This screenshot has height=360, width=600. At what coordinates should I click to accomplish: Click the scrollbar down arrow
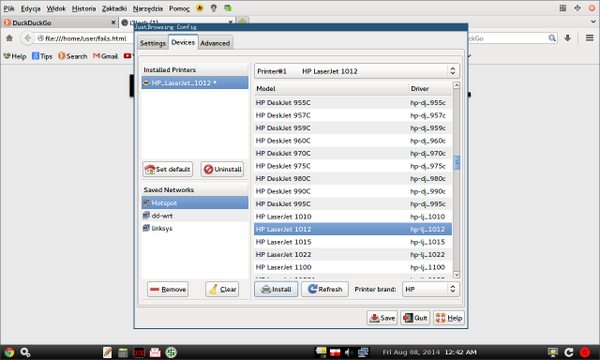coord(456,275)
